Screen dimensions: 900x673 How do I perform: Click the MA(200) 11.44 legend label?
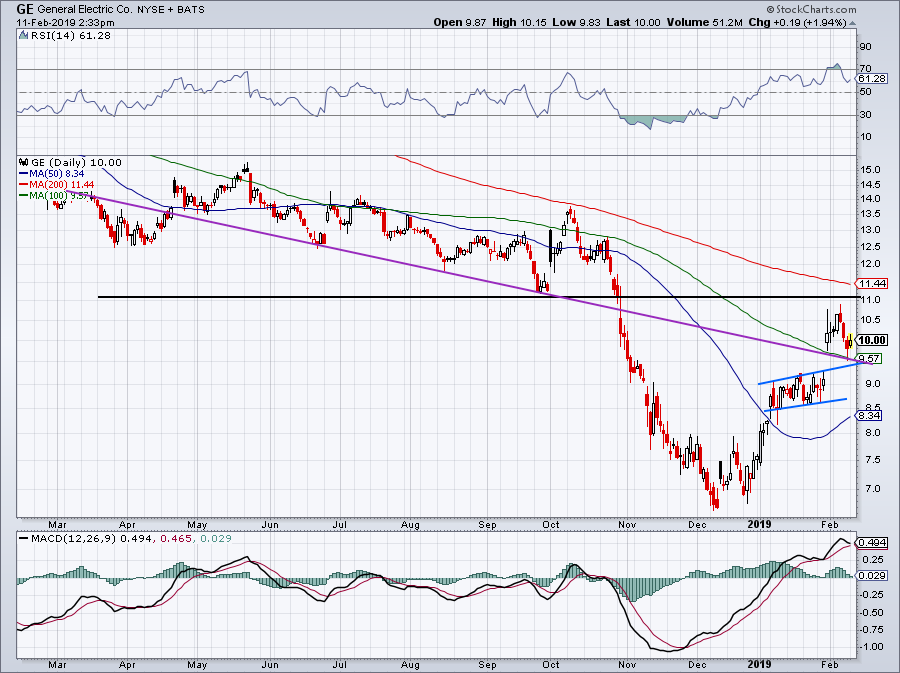(62, 185)
